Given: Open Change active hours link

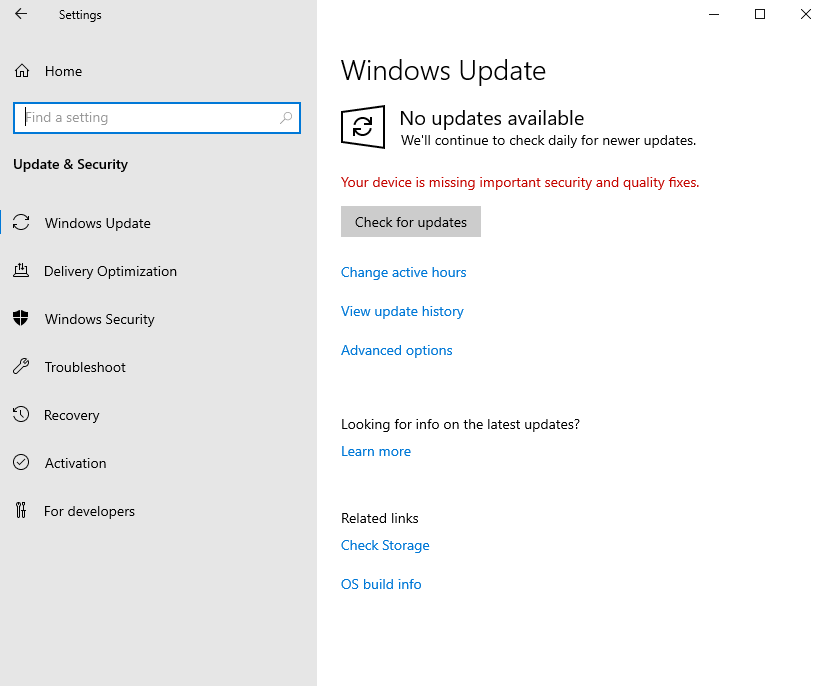Looking at the screenshot, I should (404, 273).
